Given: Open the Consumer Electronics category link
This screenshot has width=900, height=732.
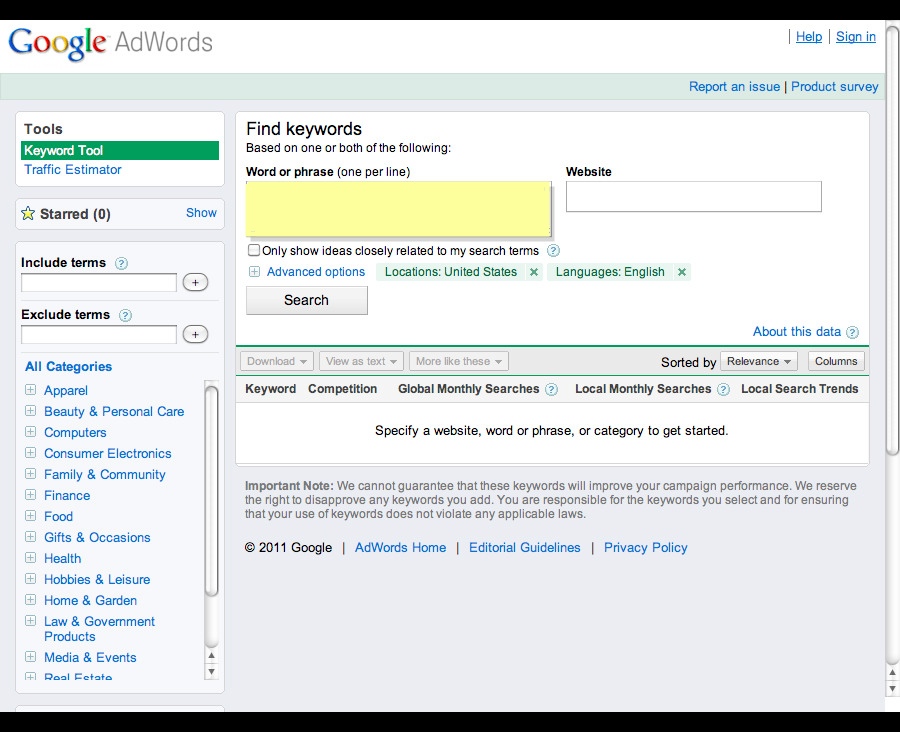Looking at the screenshot, I should coord(108,454).
